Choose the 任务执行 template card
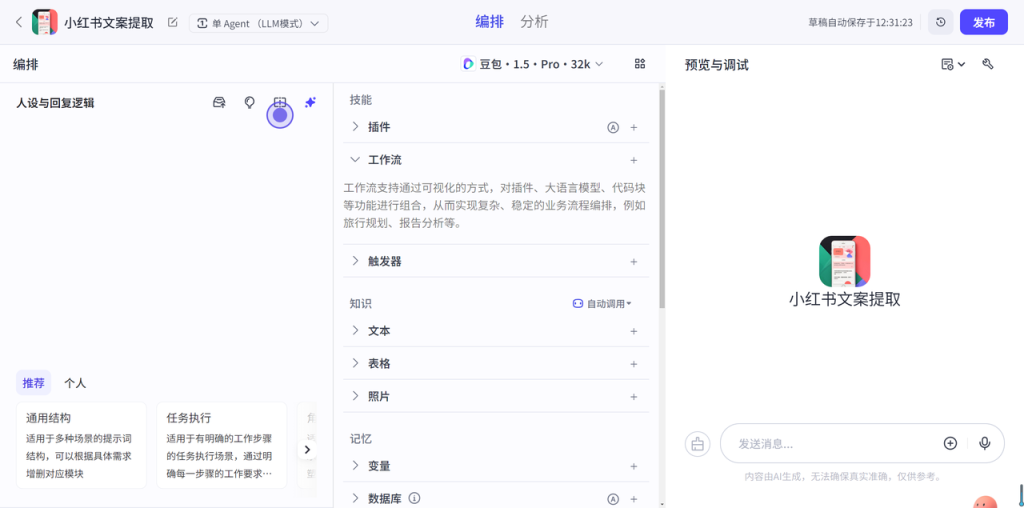This screenshot has width=1024, height=508. (x=221, y=445)
